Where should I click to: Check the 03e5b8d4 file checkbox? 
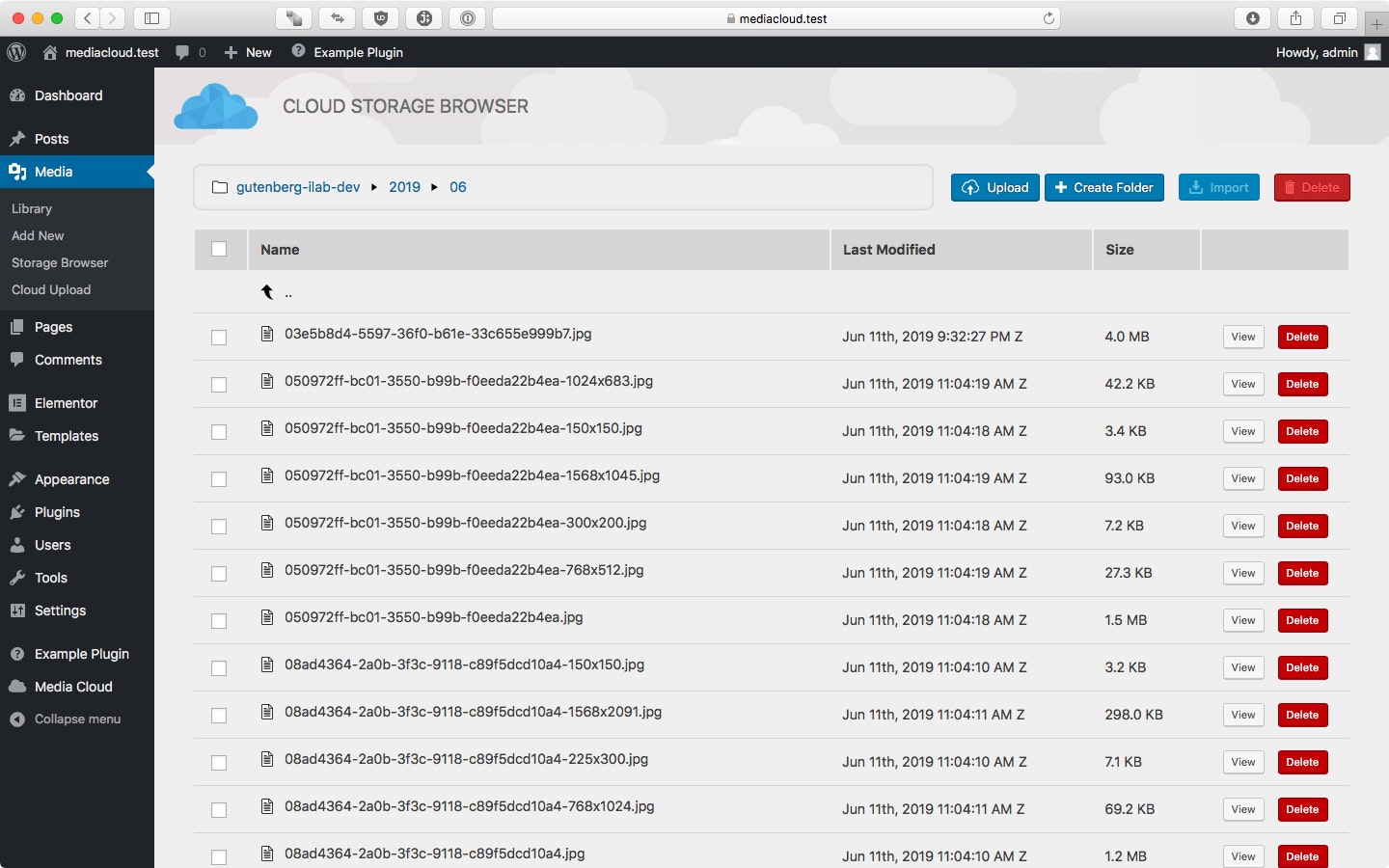click(219, 338)
